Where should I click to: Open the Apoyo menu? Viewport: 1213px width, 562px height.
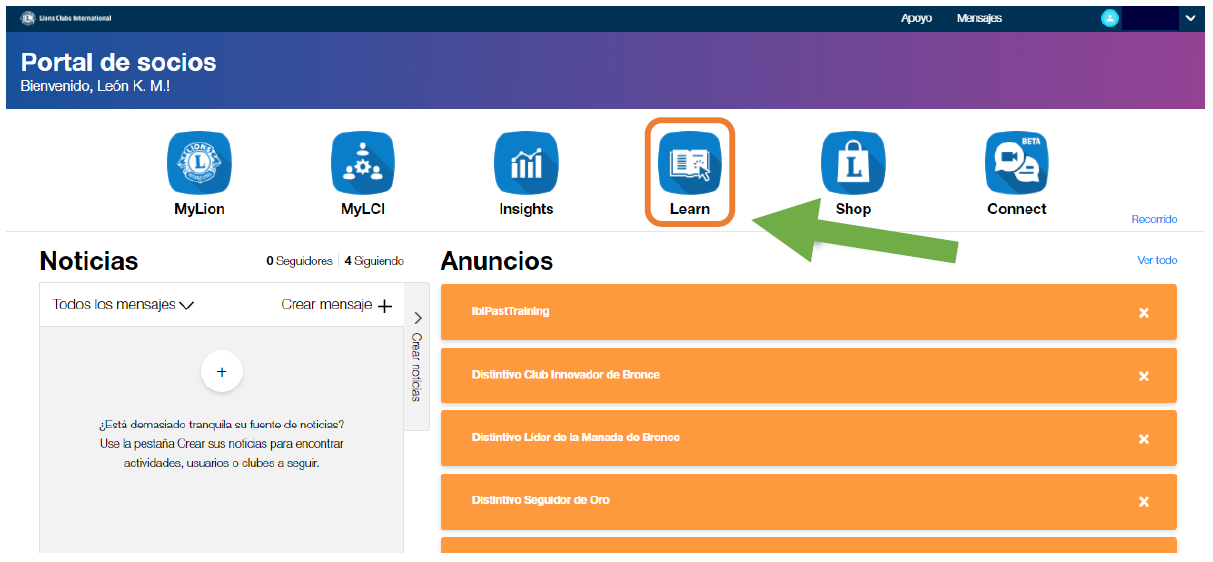[916, 18]
